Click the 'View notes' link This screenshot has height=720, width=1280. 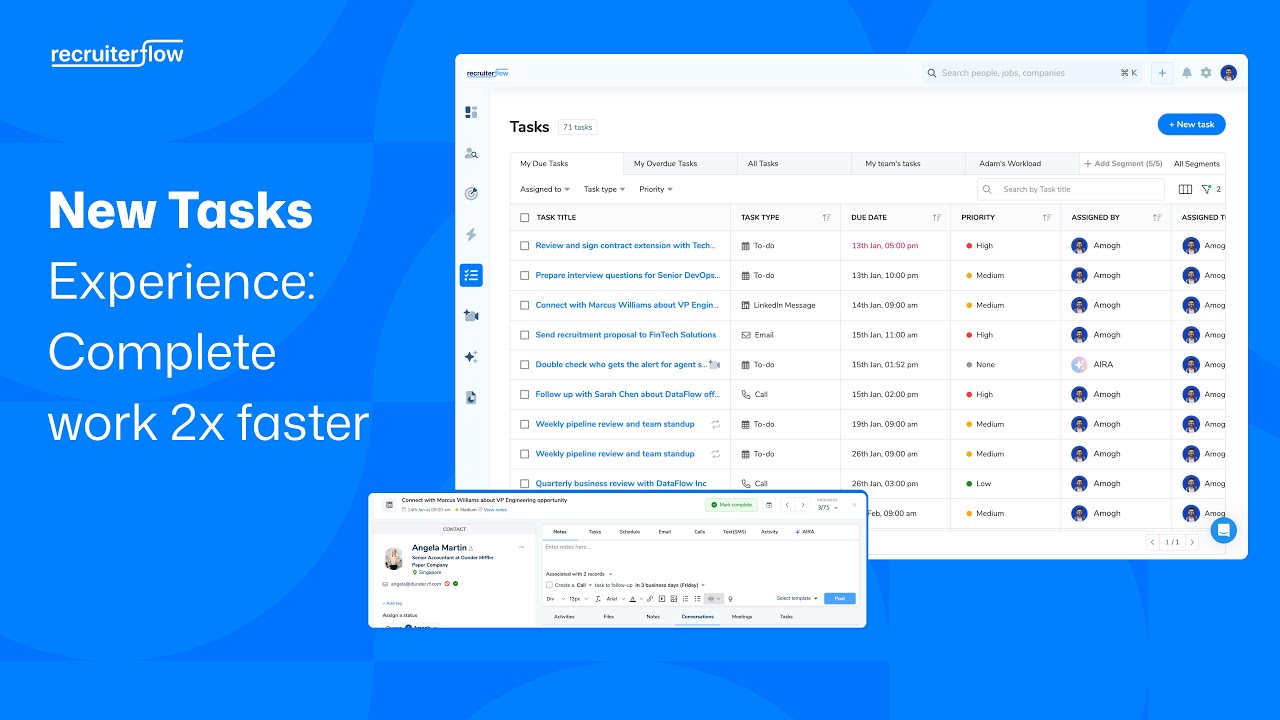pos(495,510)
